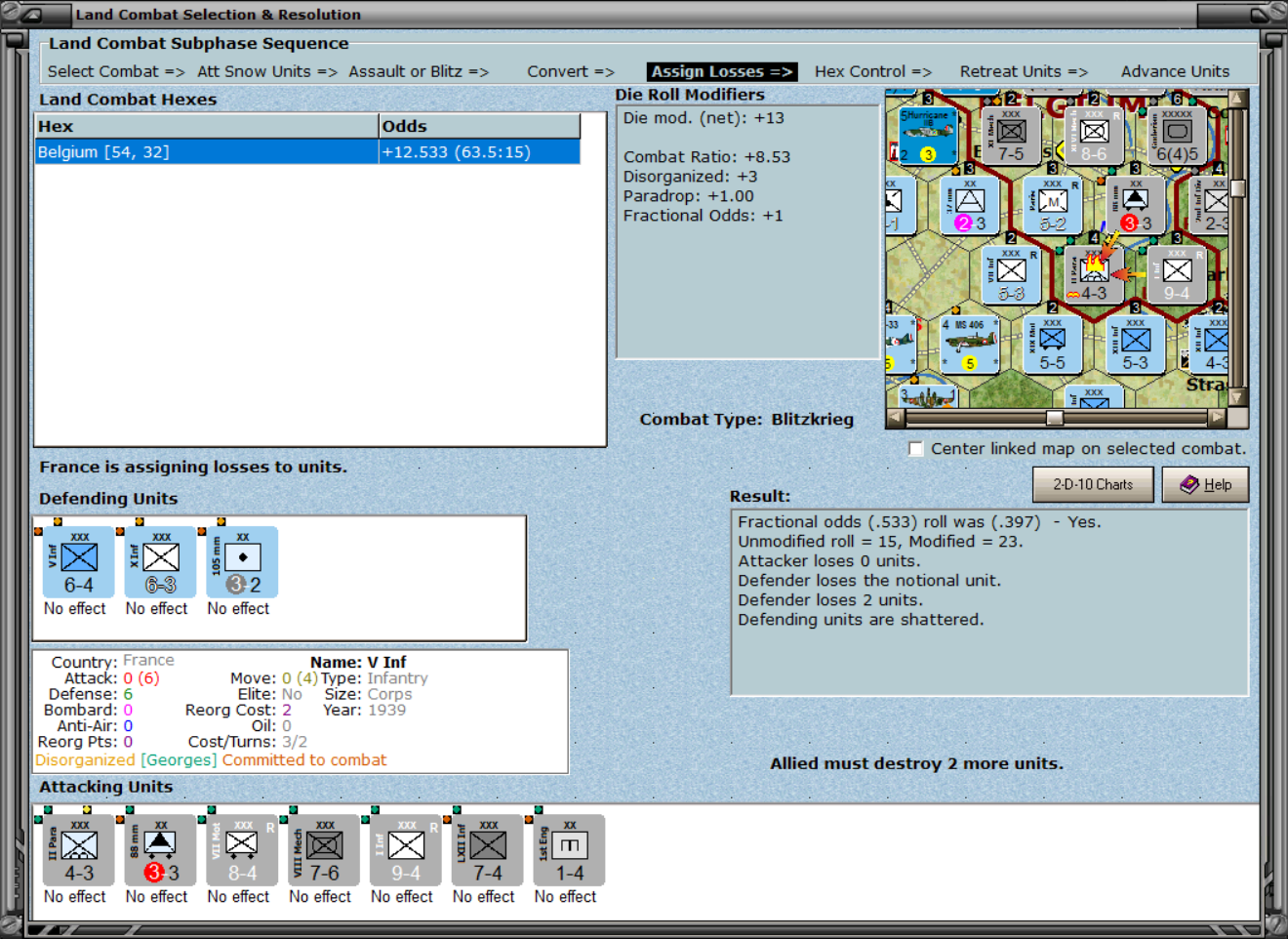Click the +12.533 (63.5:15) odds cell

click(x=479, y=152)
